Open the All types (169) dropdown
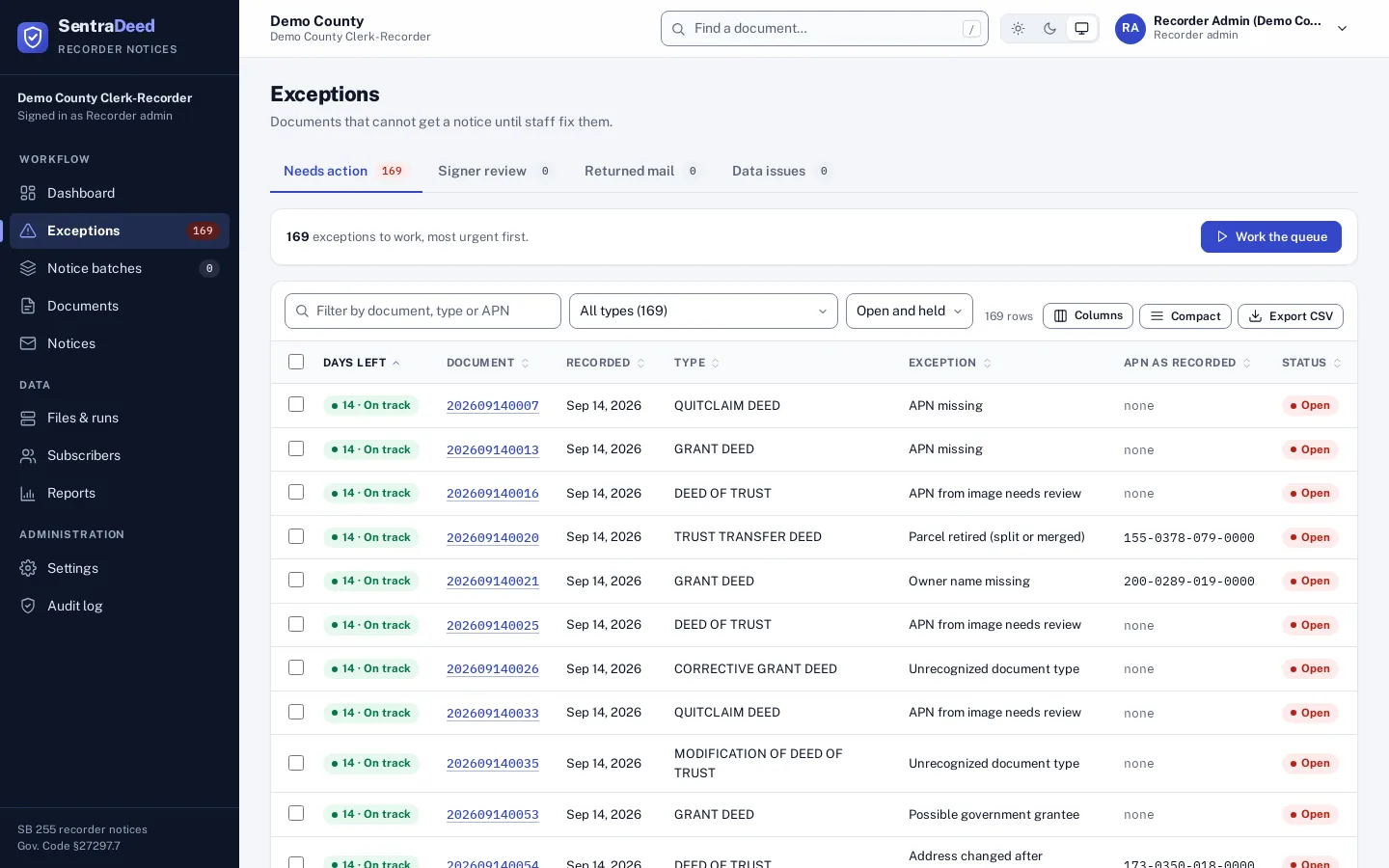1389x868 pixels. pos(703,311)
